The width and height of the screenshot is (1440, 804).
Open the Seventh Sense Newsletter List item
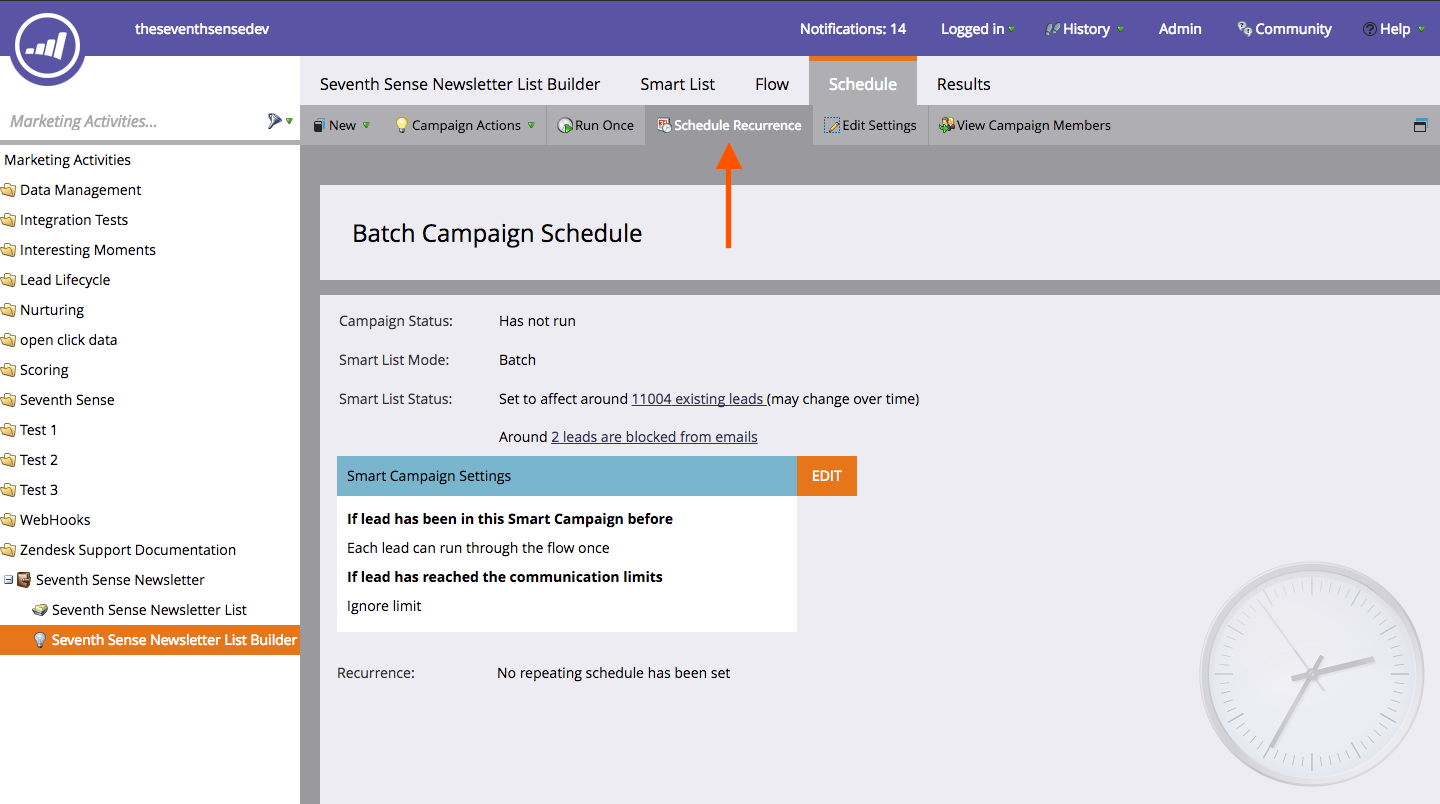(149, 610)
